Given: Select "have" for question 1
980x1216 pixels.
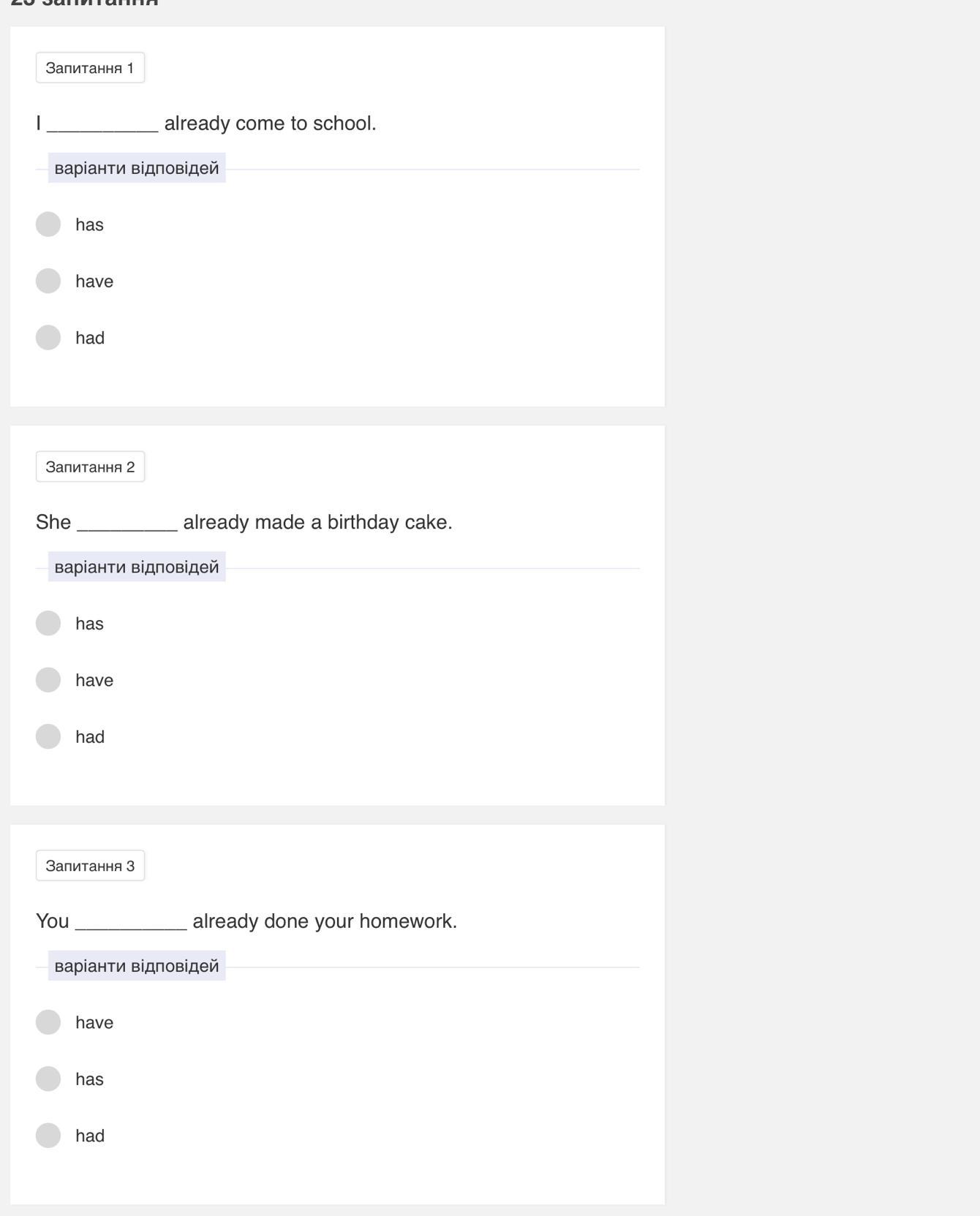Looking at the screenshot, I should [x=48, y=281].
